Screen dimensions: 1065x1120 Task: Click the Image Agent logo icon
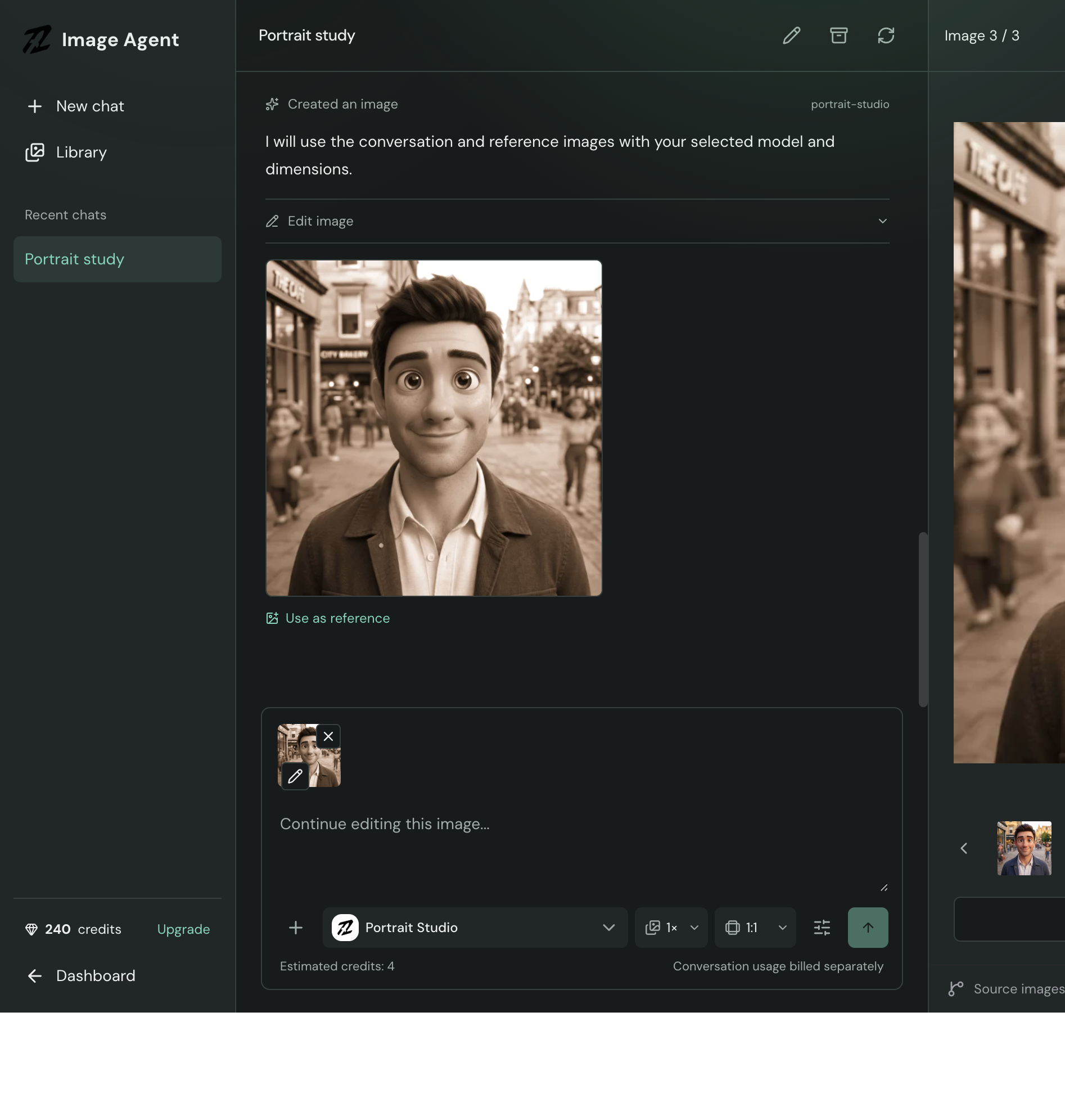point(38,39)
